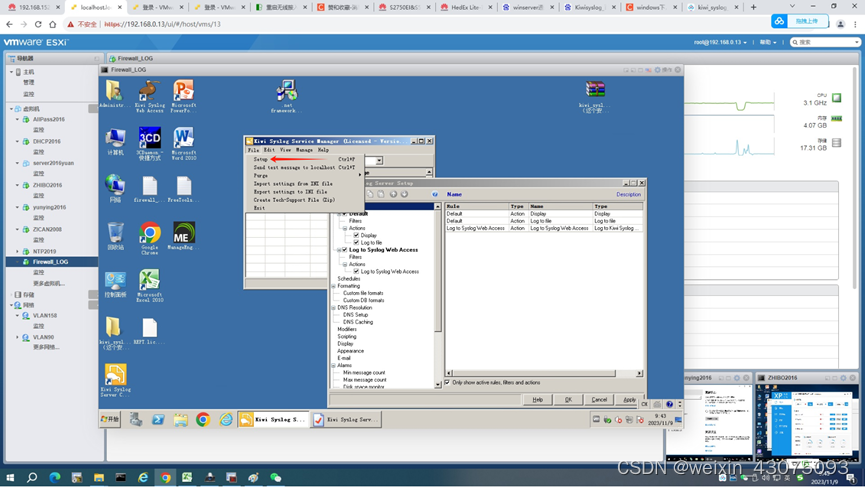Click the Windows host search icon

(x=32, y=478)
